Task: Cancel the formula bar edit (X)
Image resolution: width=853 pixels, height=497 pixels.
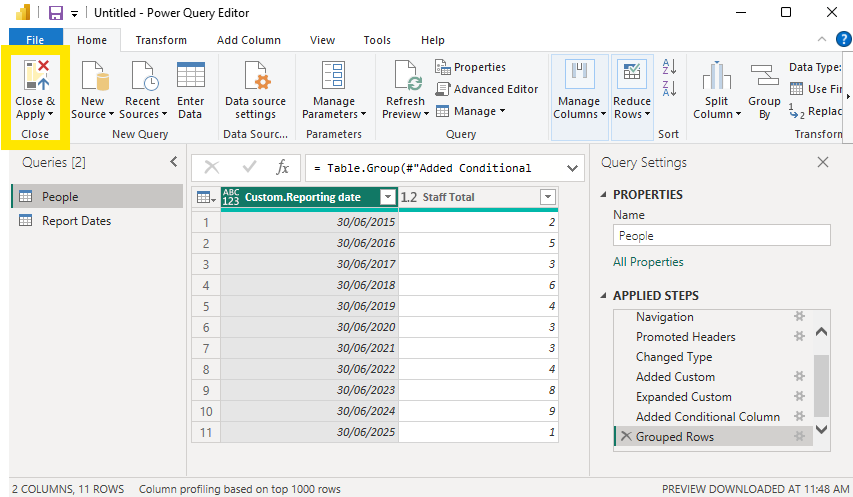Action: (212, 167)
